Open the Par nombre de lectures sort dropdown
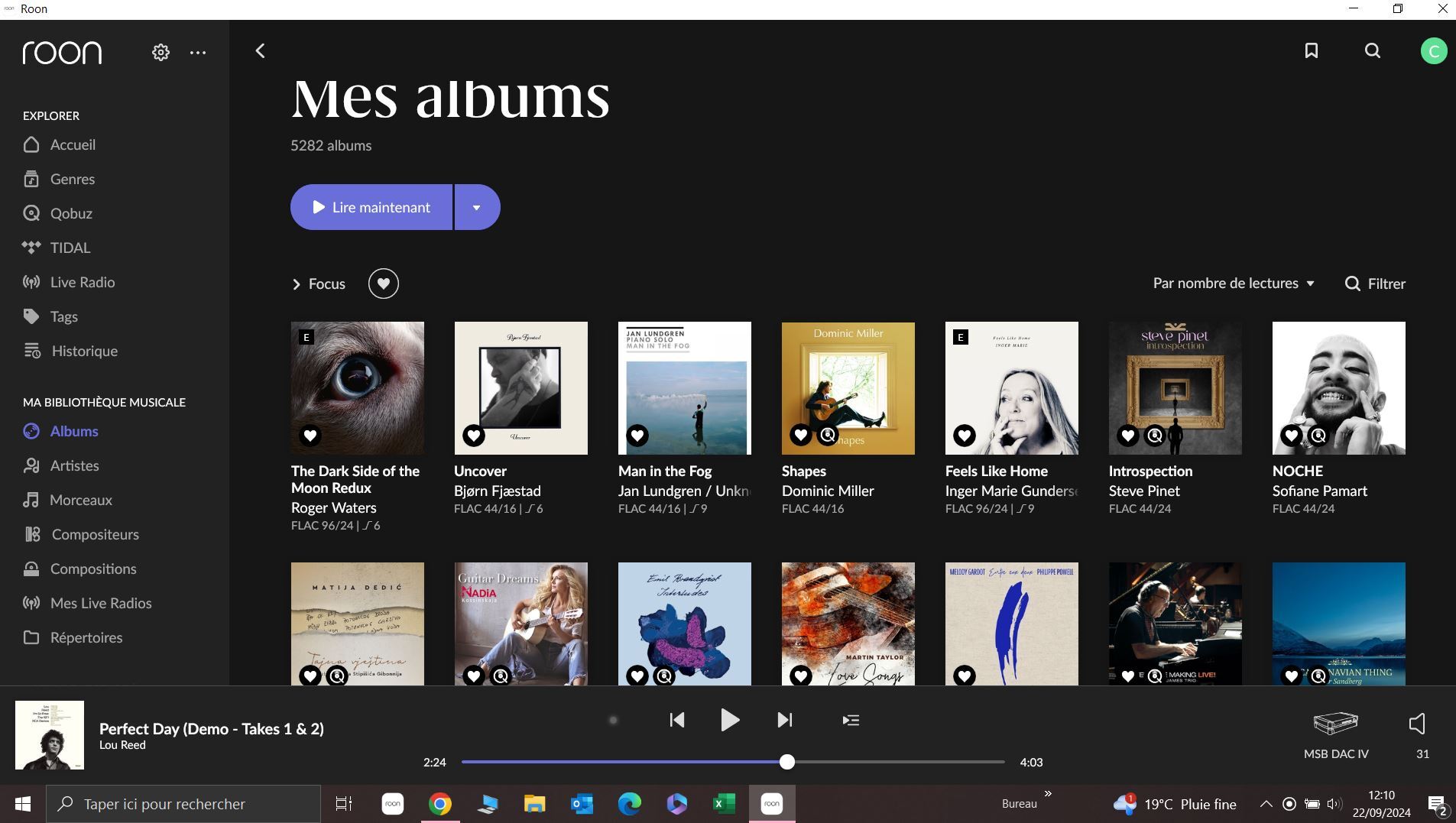 point(1234,284)
